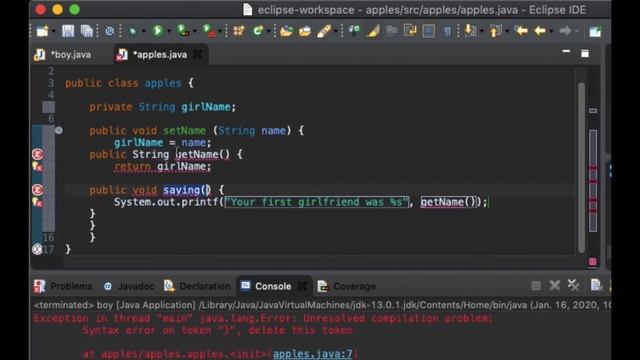Click Remove Launch in the console toolbar

(554, 285)
